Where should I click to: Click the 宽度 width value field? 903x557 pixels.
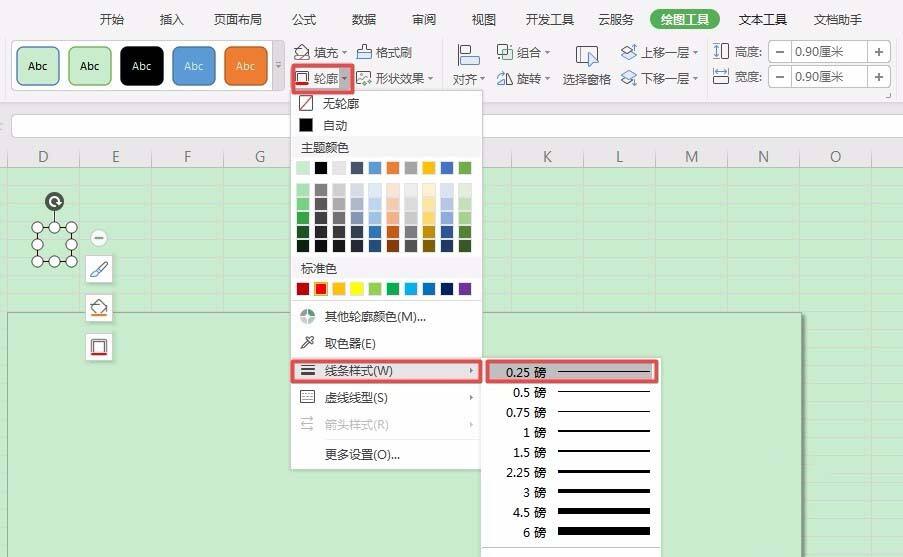829,77
